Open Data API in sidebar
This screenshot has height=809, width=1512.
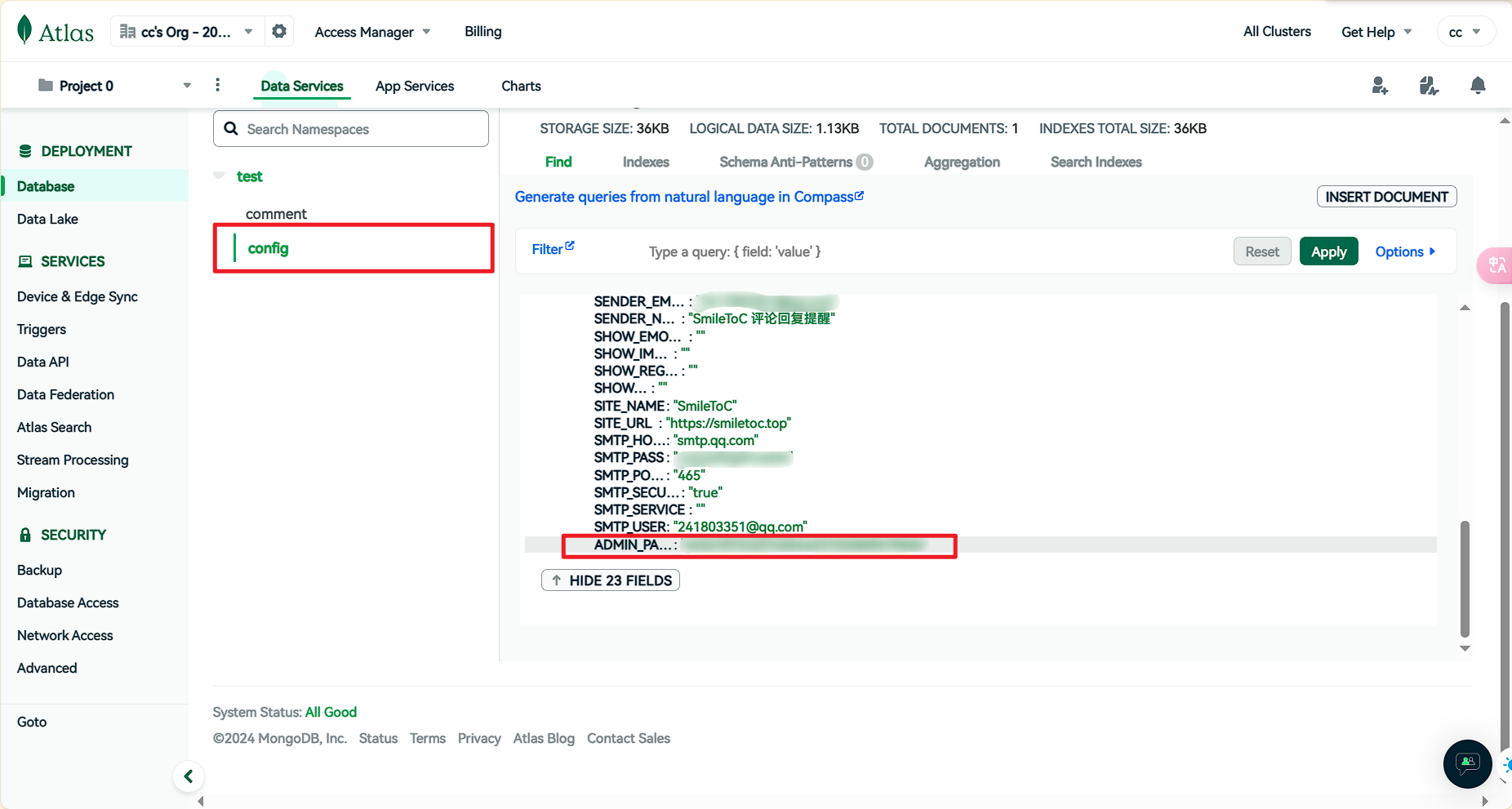[43, 362]
